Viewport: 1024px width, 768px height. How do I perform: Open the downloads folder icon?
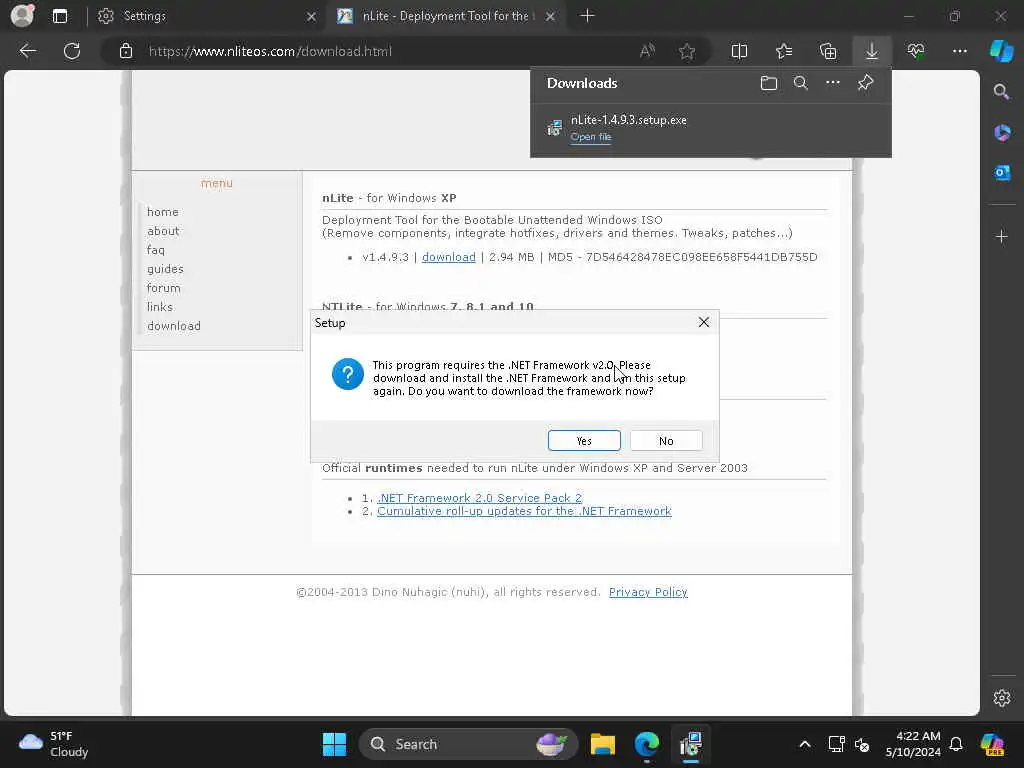click(769, 83)
